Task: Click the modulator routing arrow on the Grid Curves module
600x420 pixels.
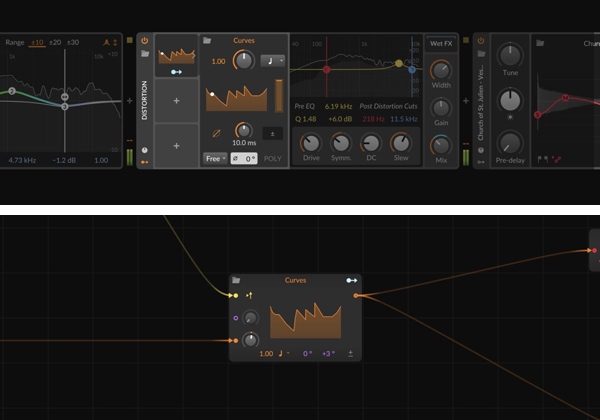Action: tap(352, 280)
